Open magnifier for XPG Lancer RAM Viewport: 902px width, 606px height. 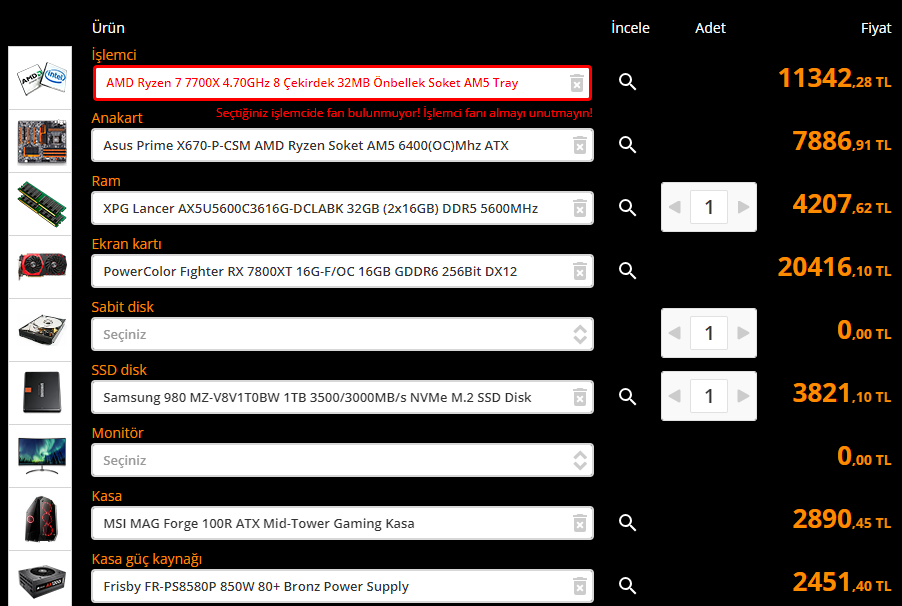627,207
